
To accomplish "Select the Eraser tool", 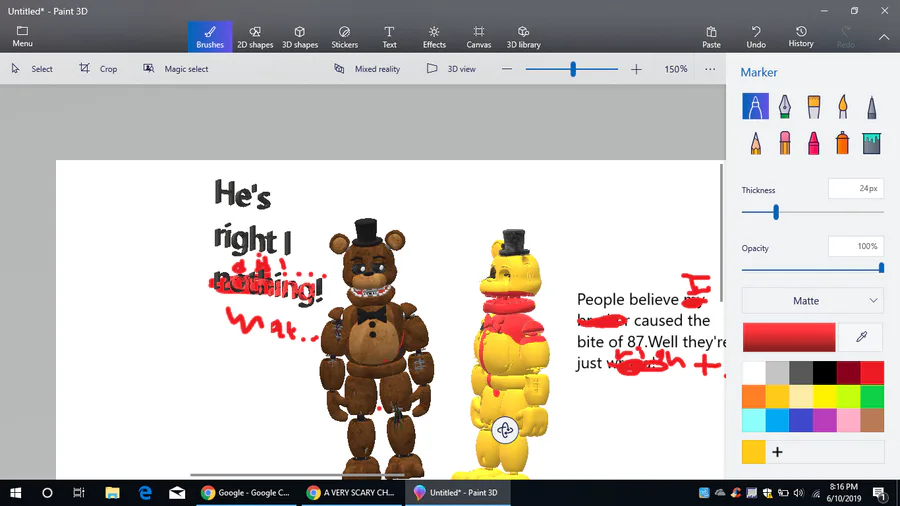I will (x=785, y=143).
